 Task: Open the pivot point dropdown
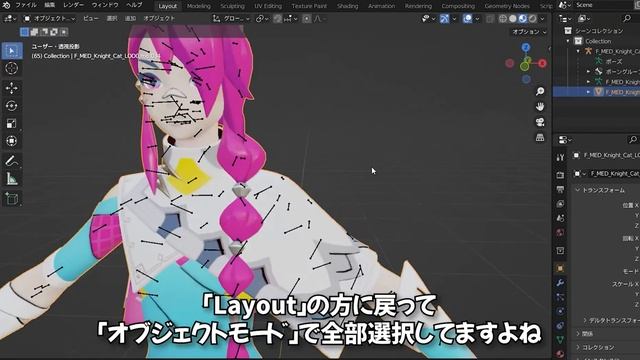(262, 19)
